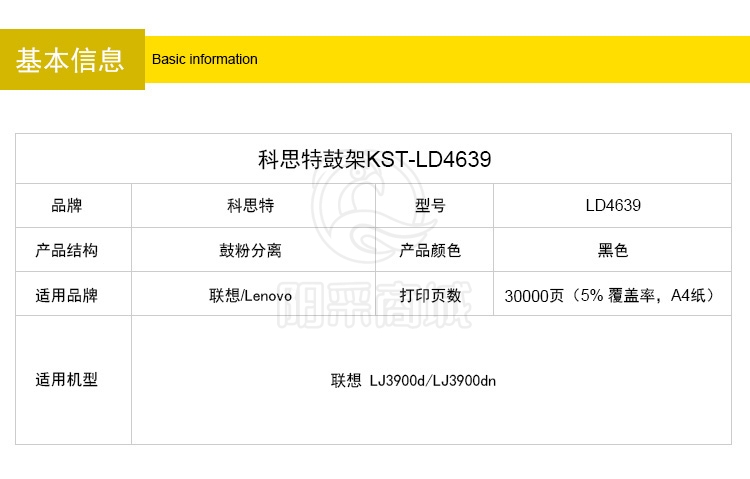The height and width of the screenshot is (479, 750).
Task: Select the value 鼓粉分离
Action: point(251,250)
